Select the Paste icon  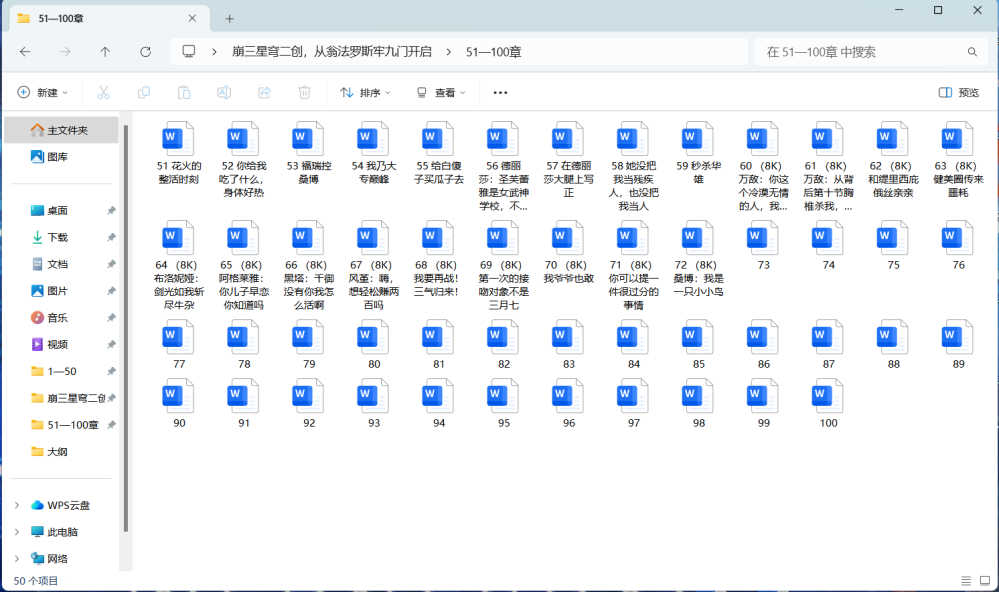point(184,92)
